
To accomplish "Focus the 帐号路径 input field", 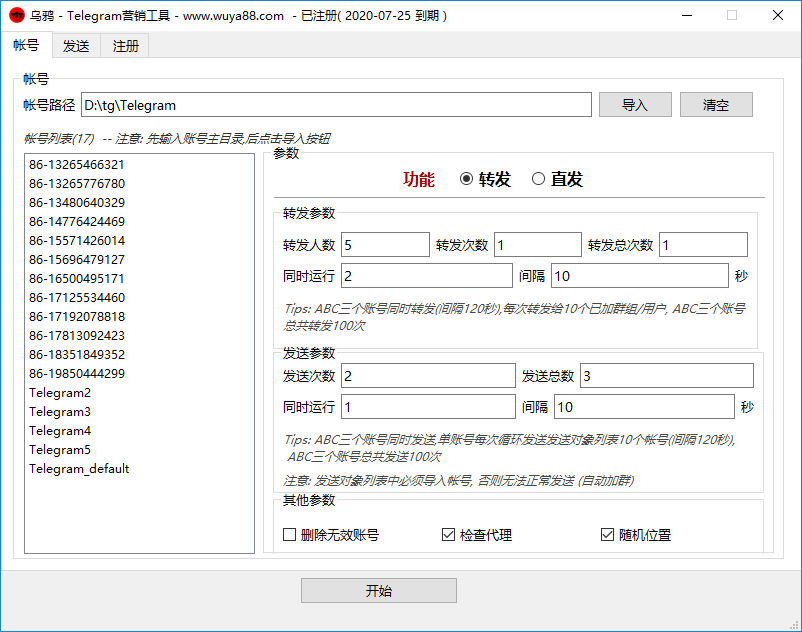I will tap(336, 105).
